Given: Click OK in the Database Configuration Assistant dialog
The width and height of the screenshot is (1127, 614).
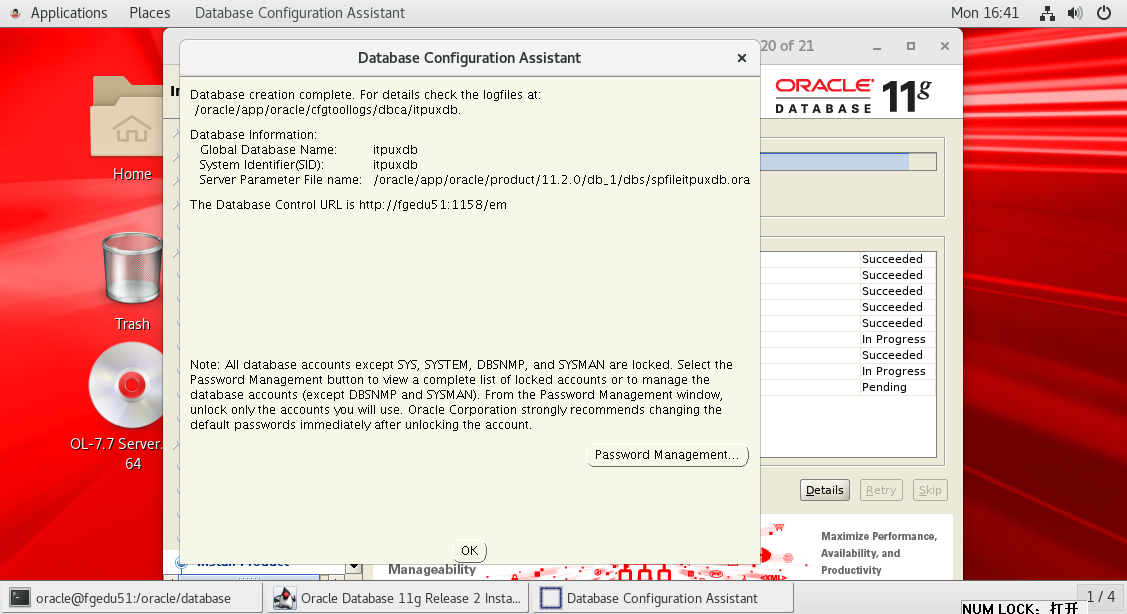Looking at the screenshot, I should [469, 551].
